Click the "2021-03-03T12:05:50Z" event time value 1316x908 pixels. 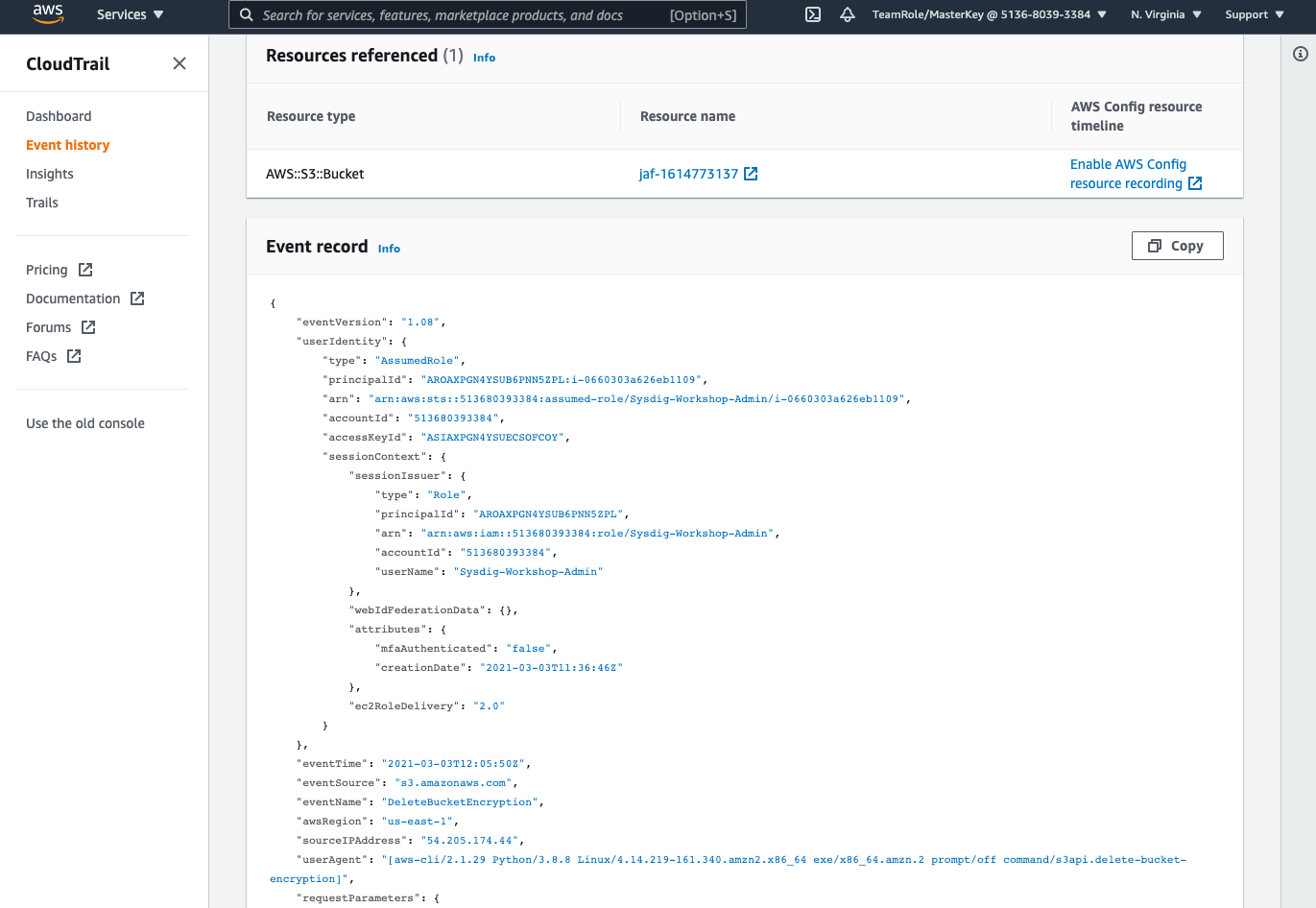pyautogui.click(x=454, y=764)
